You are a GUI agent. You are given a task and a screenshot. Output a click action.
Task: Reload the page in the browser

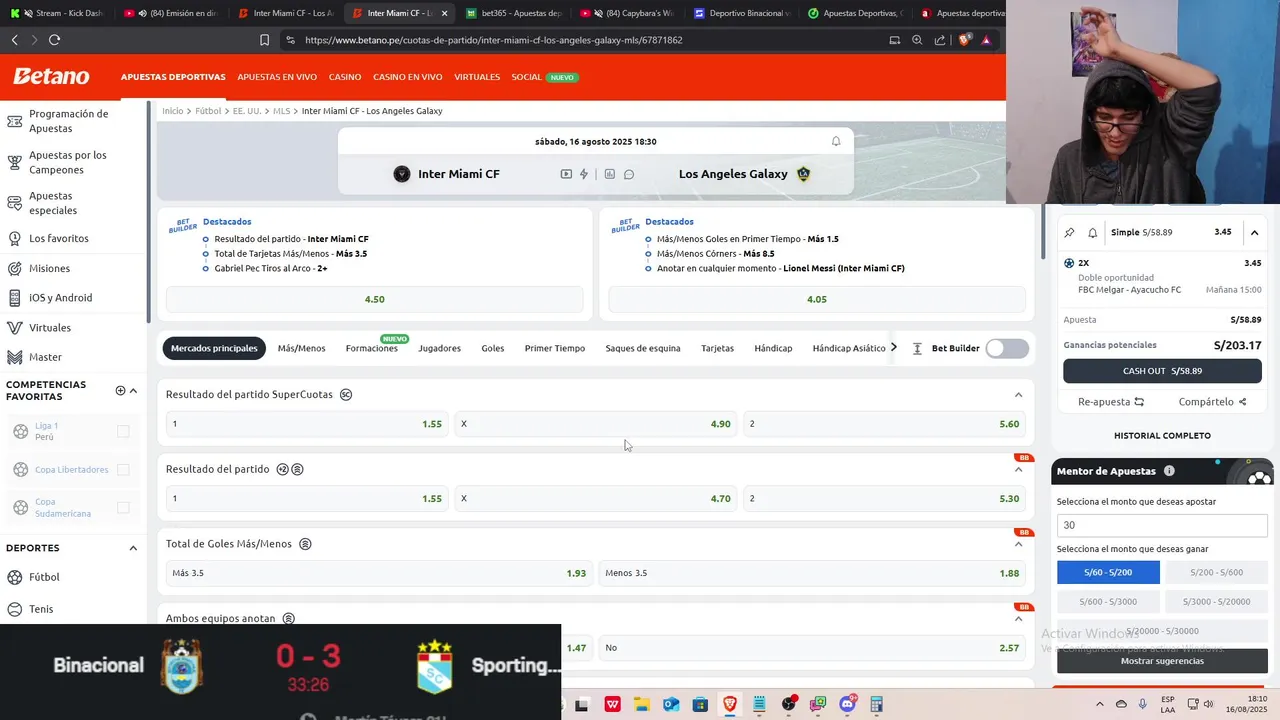(x=54, y=40)
